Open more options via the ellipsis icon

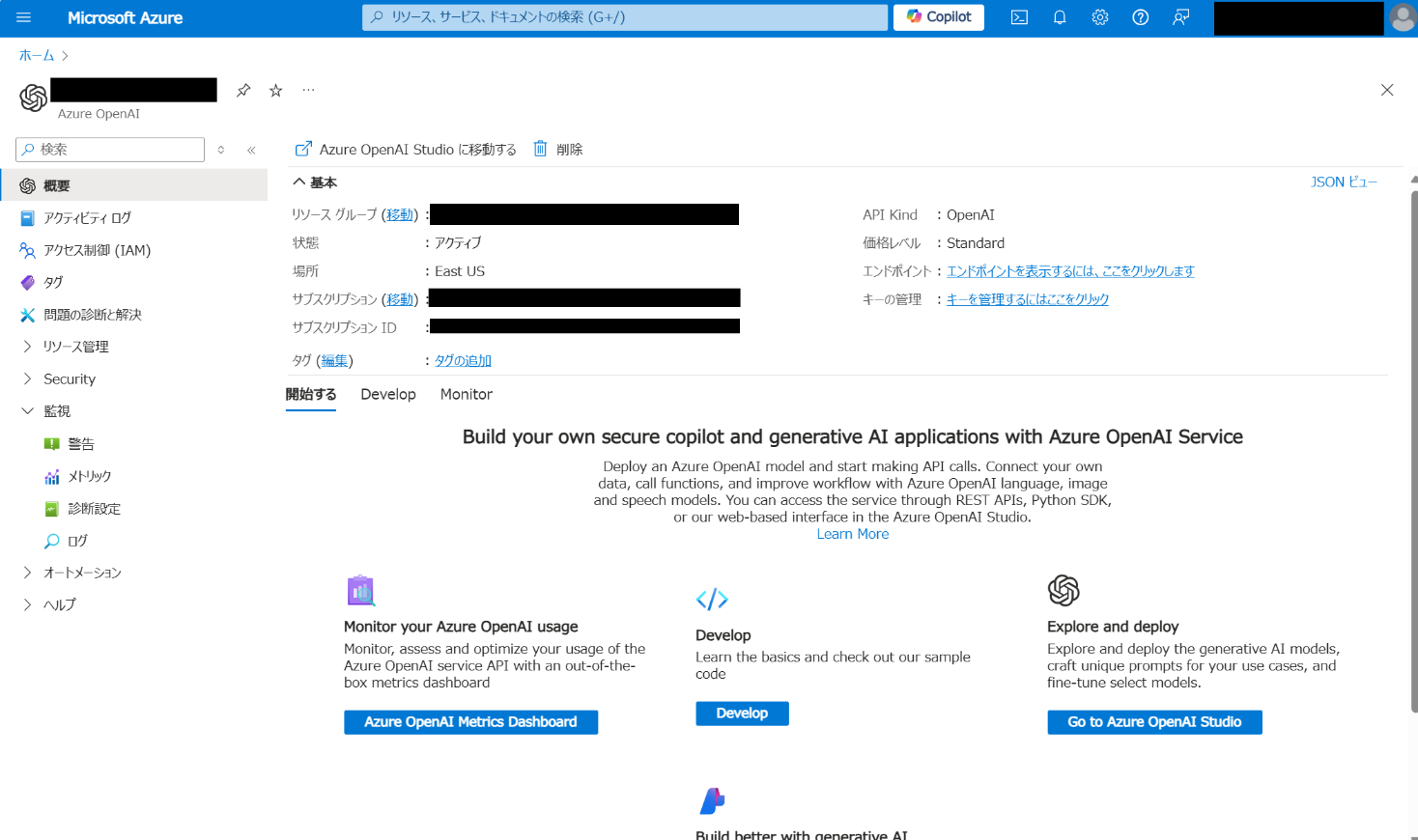click(308, 90)
